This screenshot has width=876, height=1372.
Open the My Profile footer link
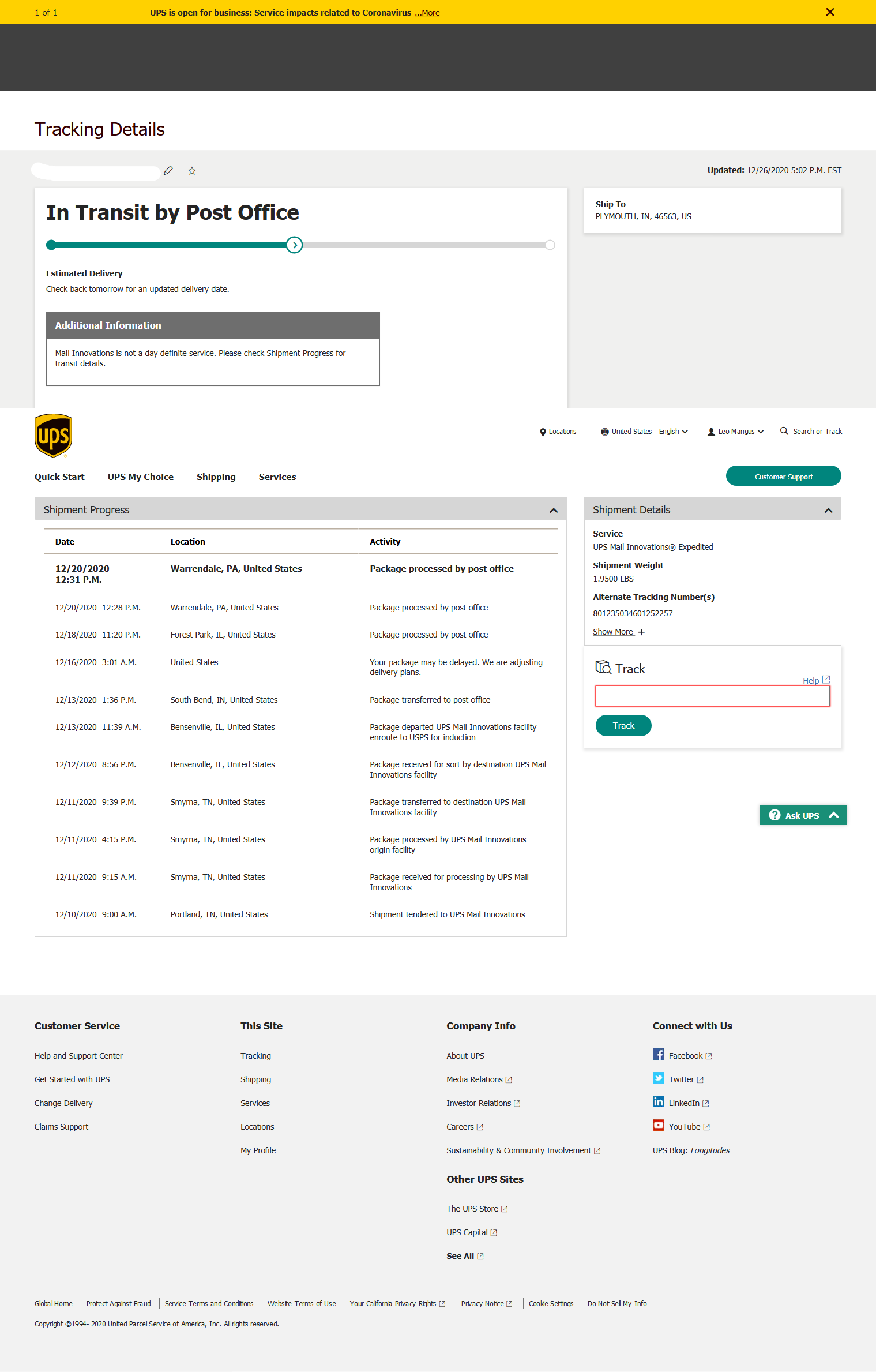click(258, 1150)
